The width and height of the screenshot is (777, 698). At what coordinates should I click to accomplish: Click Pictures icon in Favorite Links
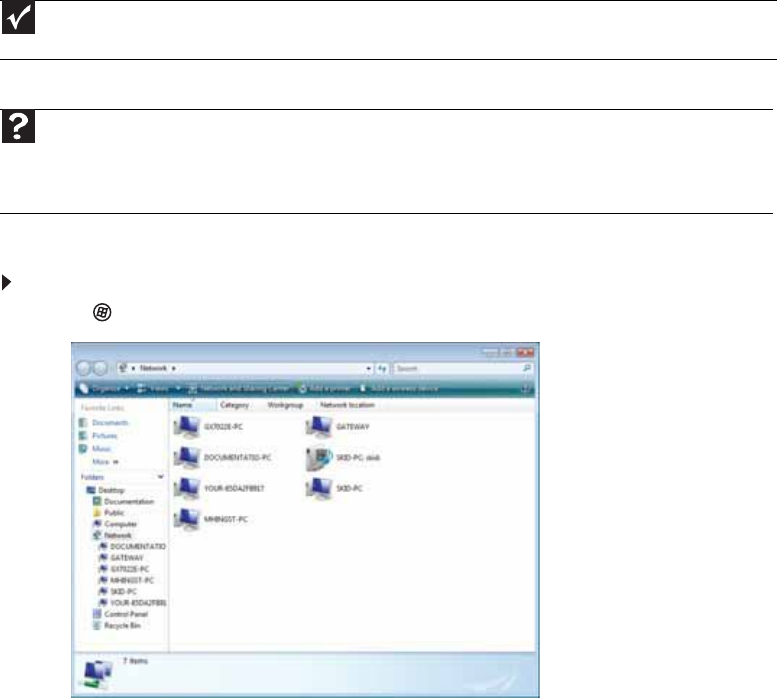(x=83, y=435)
